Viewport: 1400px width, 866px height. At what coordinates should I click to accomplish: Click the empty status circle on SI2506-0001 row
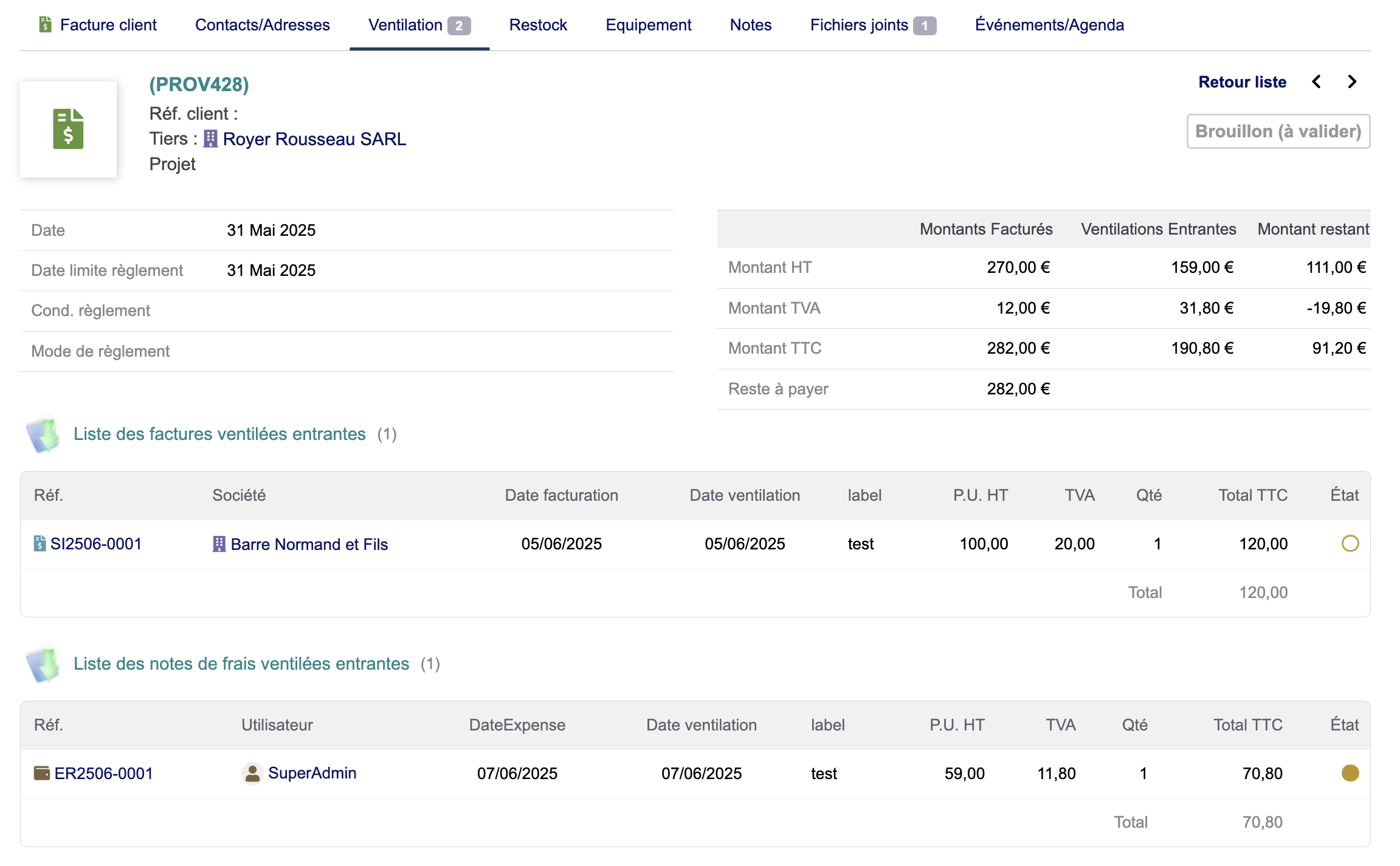coord(1350,543)
